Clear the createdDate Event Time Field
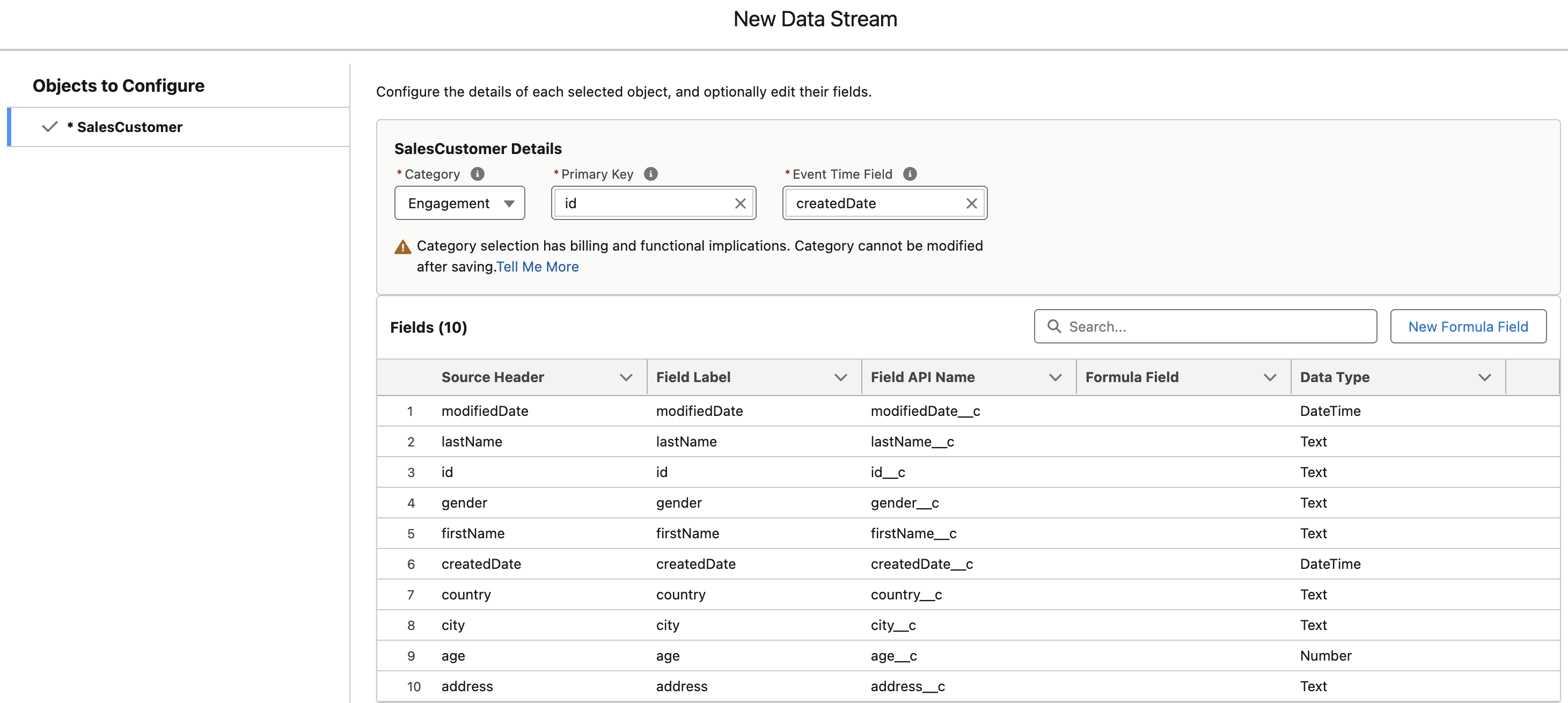 971,203
